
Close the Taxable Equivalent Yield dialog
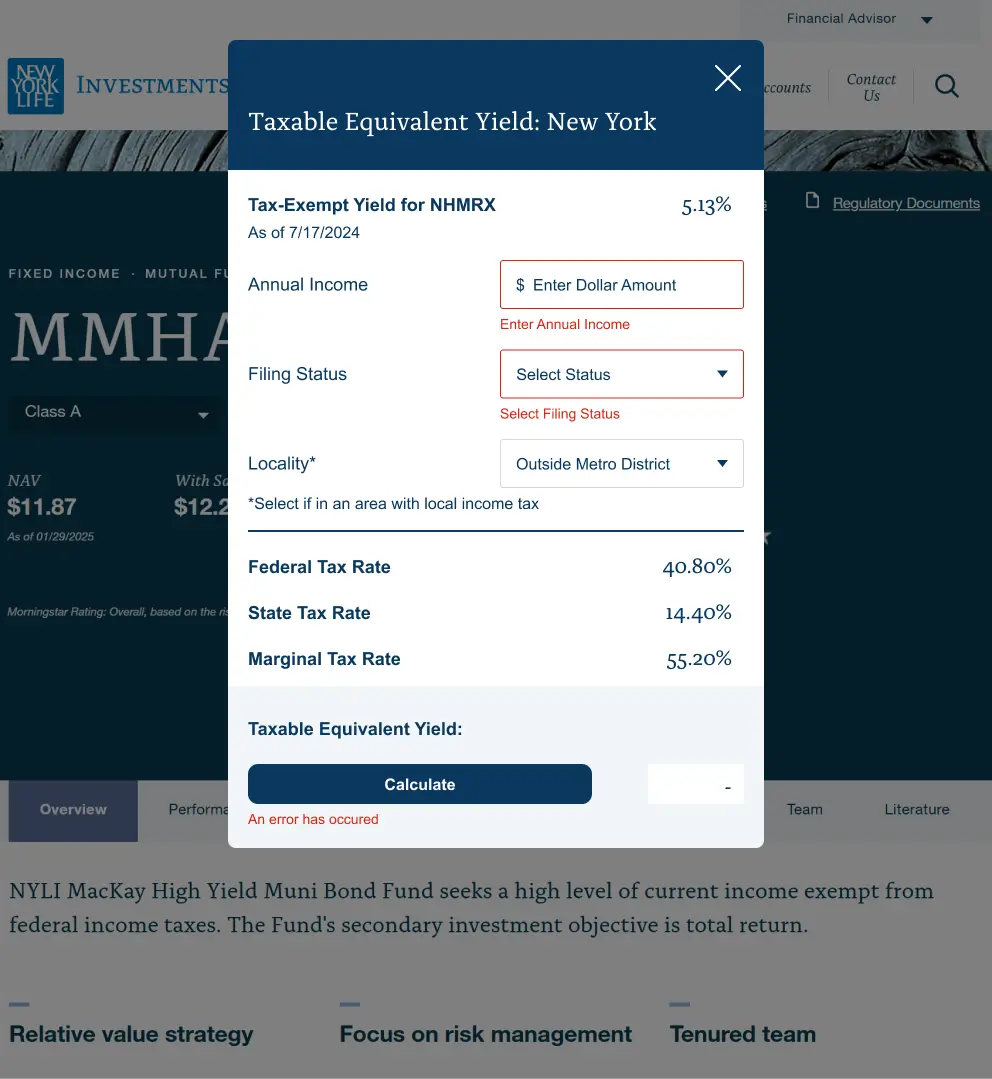coord(728,78)
